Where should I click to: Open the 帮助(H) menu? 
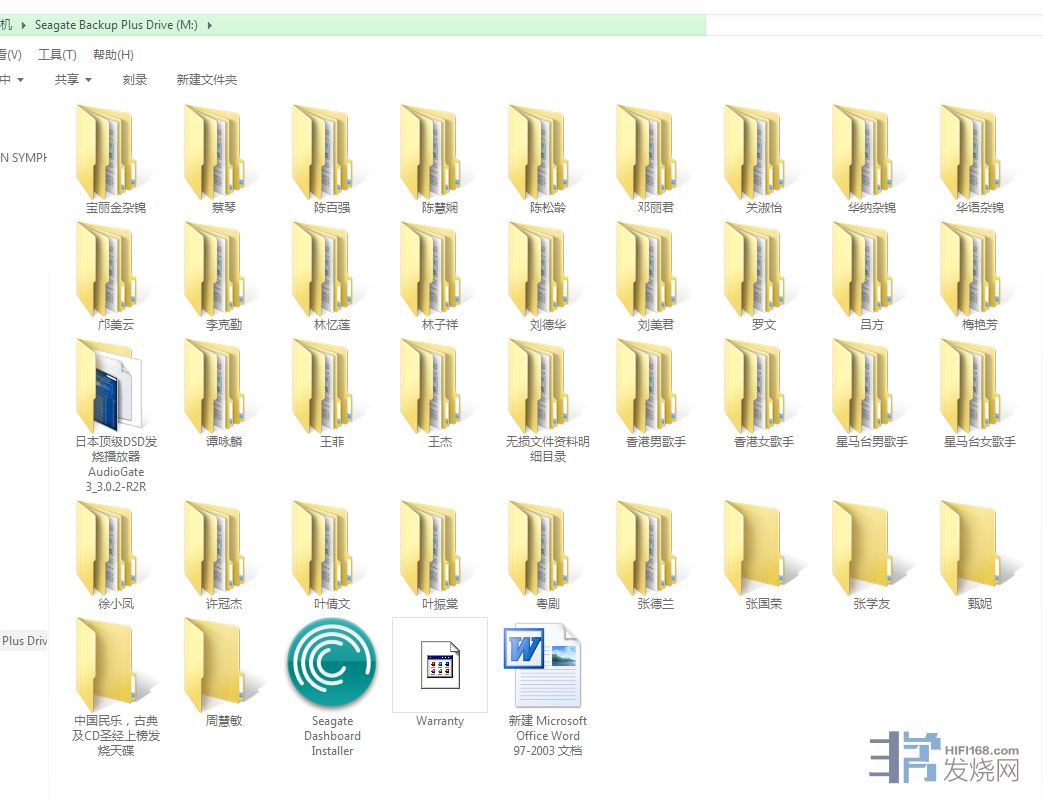point(113,55)
